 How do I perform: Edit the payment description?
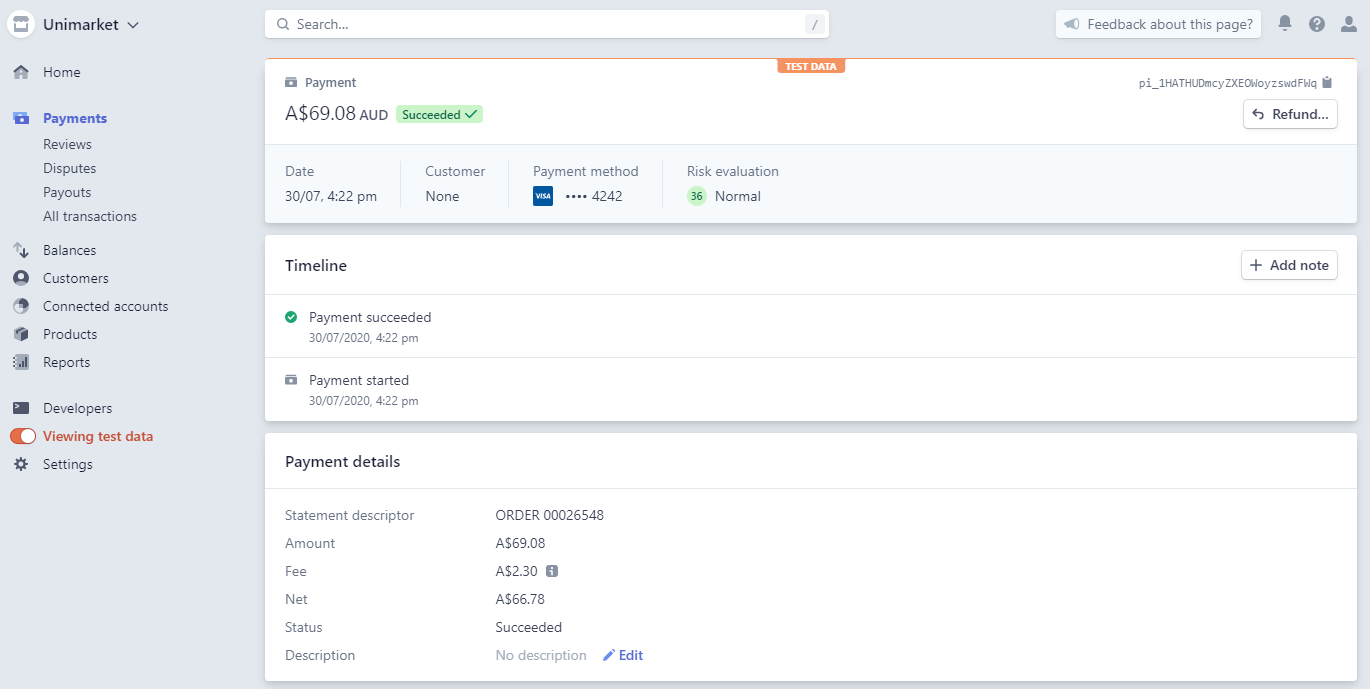click(x=623, y=656)
